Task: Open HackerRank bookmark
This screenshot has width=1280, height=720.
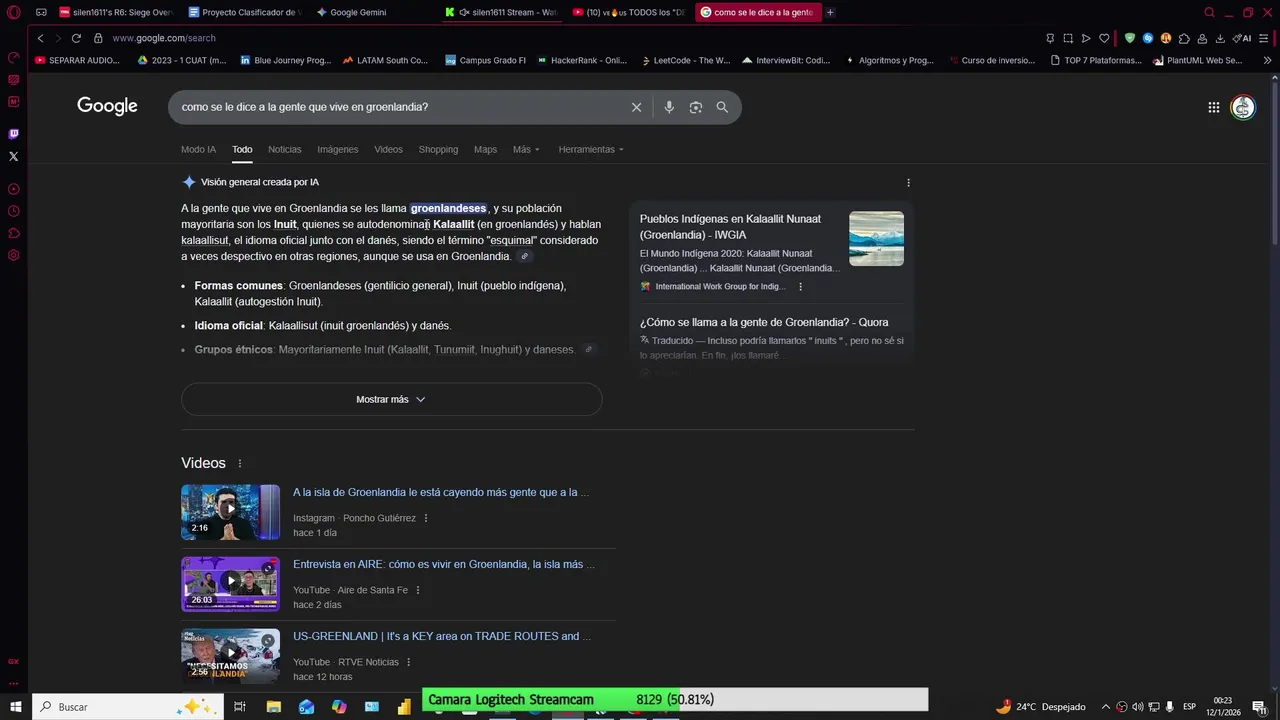Action: (581, 60)
